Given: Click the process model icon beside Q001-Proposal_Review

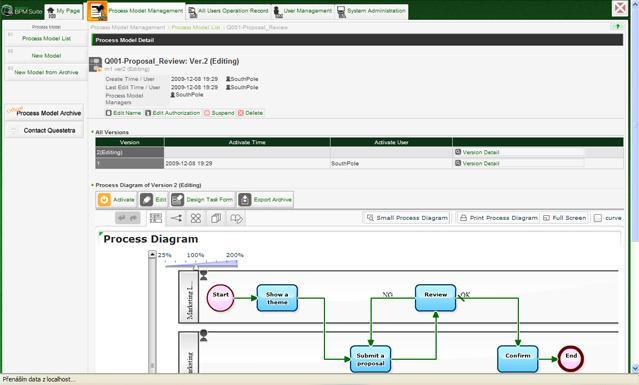Looking at the screenshot, I should click(x=95, y=64).
